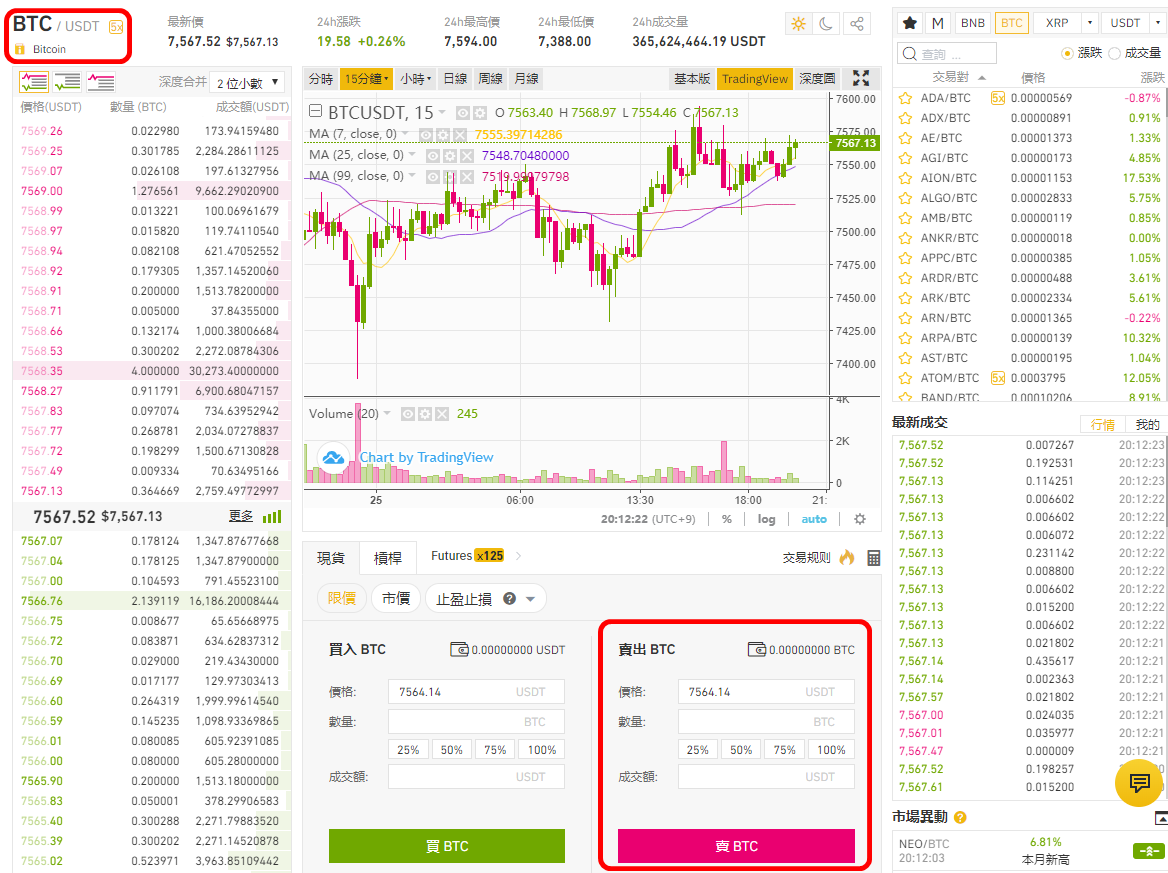
Task: Show combined bids and asks order book view
Action: click(x=34, y=82)
